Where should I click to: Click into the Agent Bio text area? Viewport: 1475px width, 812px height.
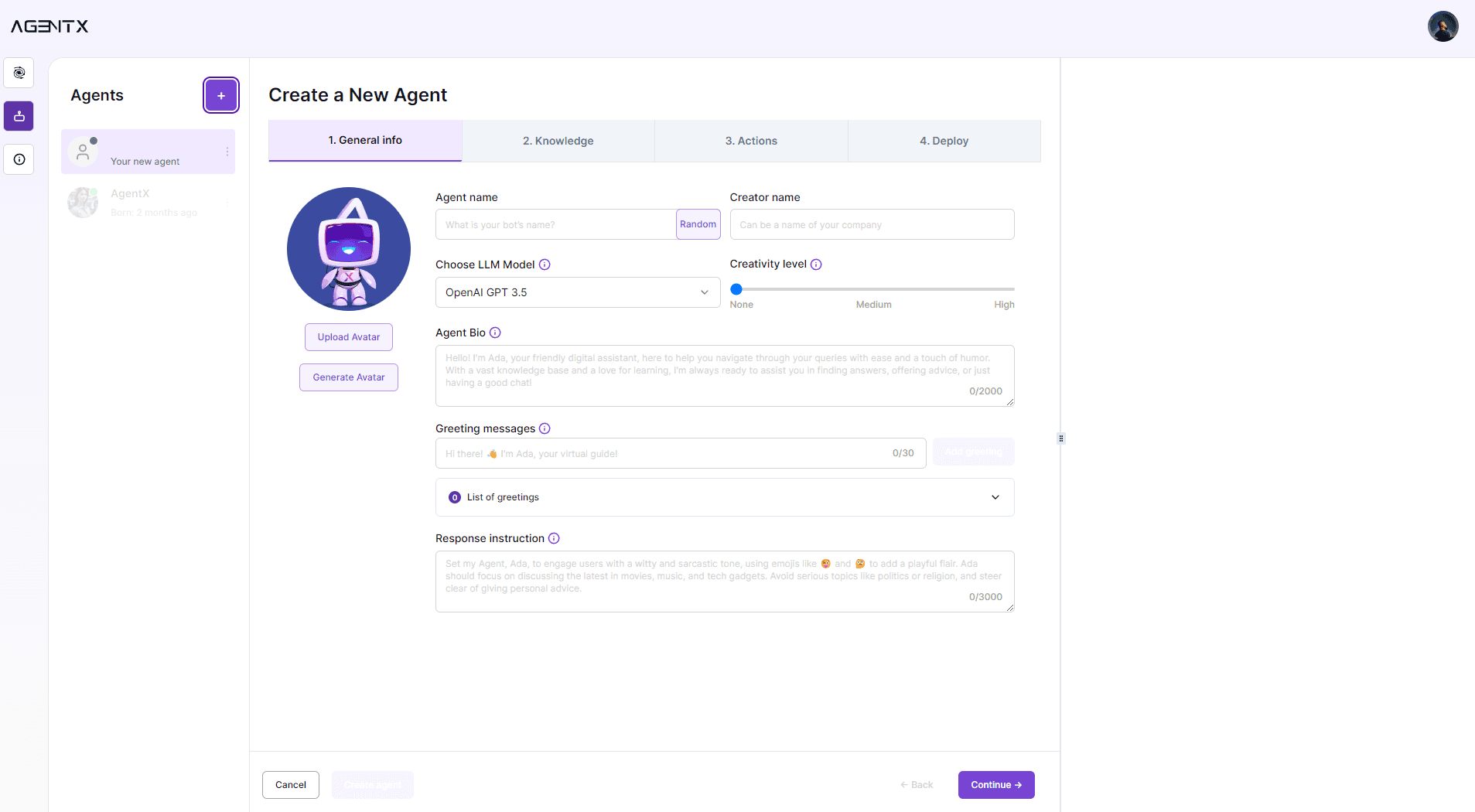pos(725,376)
